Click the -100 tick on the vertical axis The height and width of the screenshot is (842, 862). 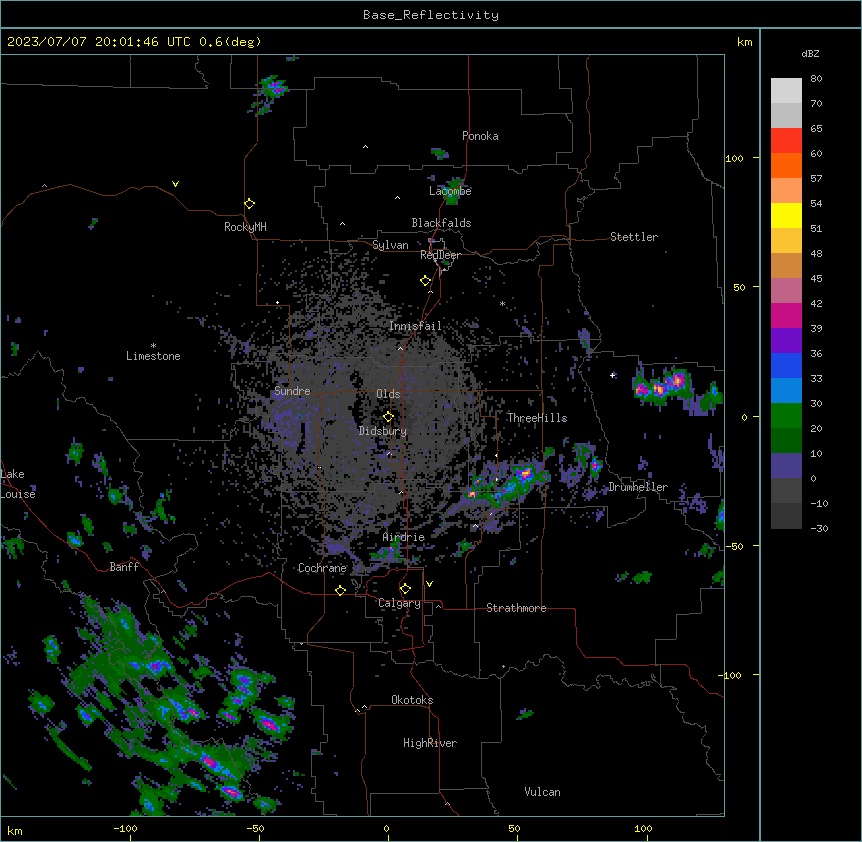click(731, 675)
